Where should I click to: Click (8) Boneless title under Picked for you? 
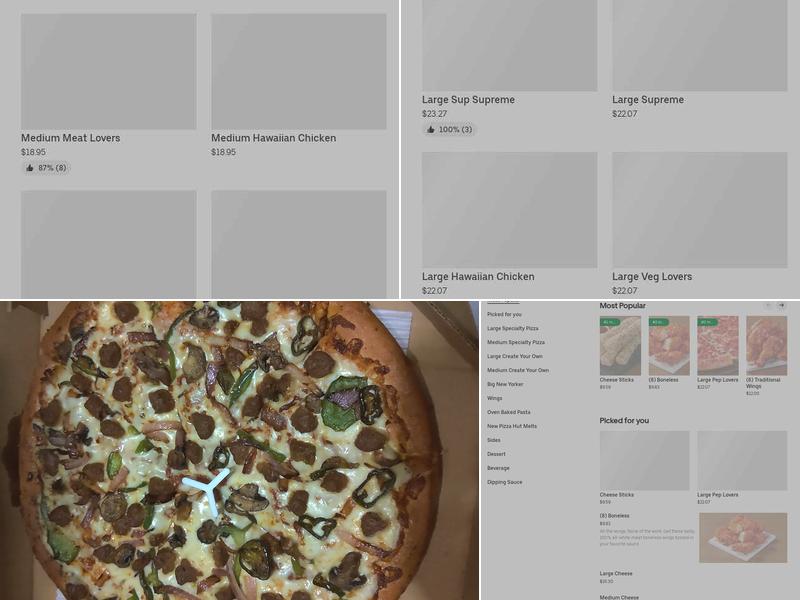pyautogui.click(x=614, y=516)
